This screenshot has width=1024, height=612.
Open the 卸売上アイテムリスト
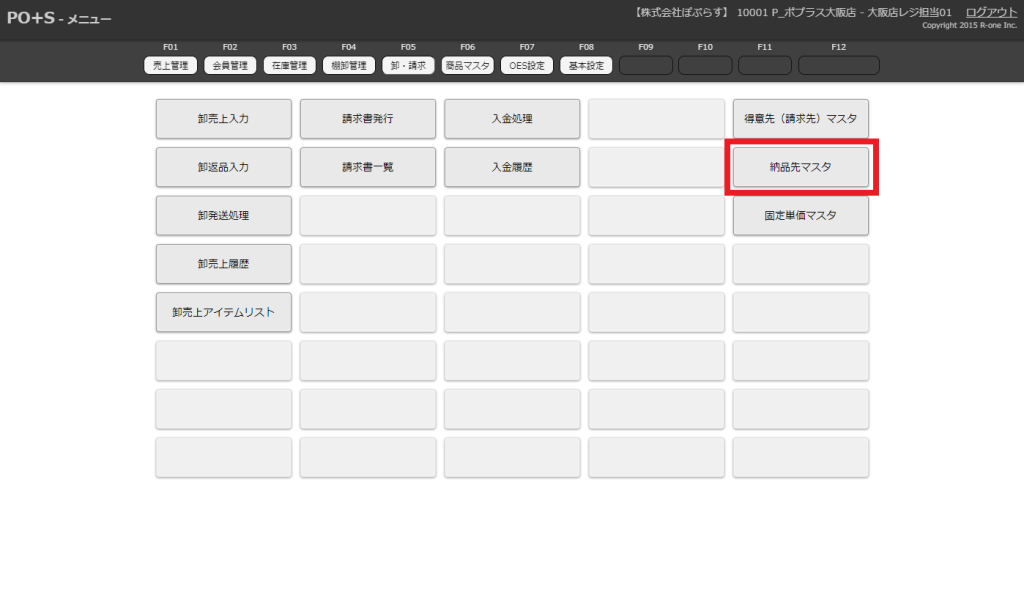(224, 312)
